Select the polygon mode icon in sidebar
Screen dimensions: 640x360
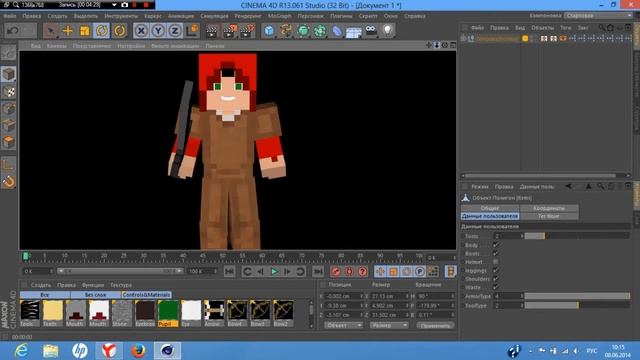[x=9, y=142]
